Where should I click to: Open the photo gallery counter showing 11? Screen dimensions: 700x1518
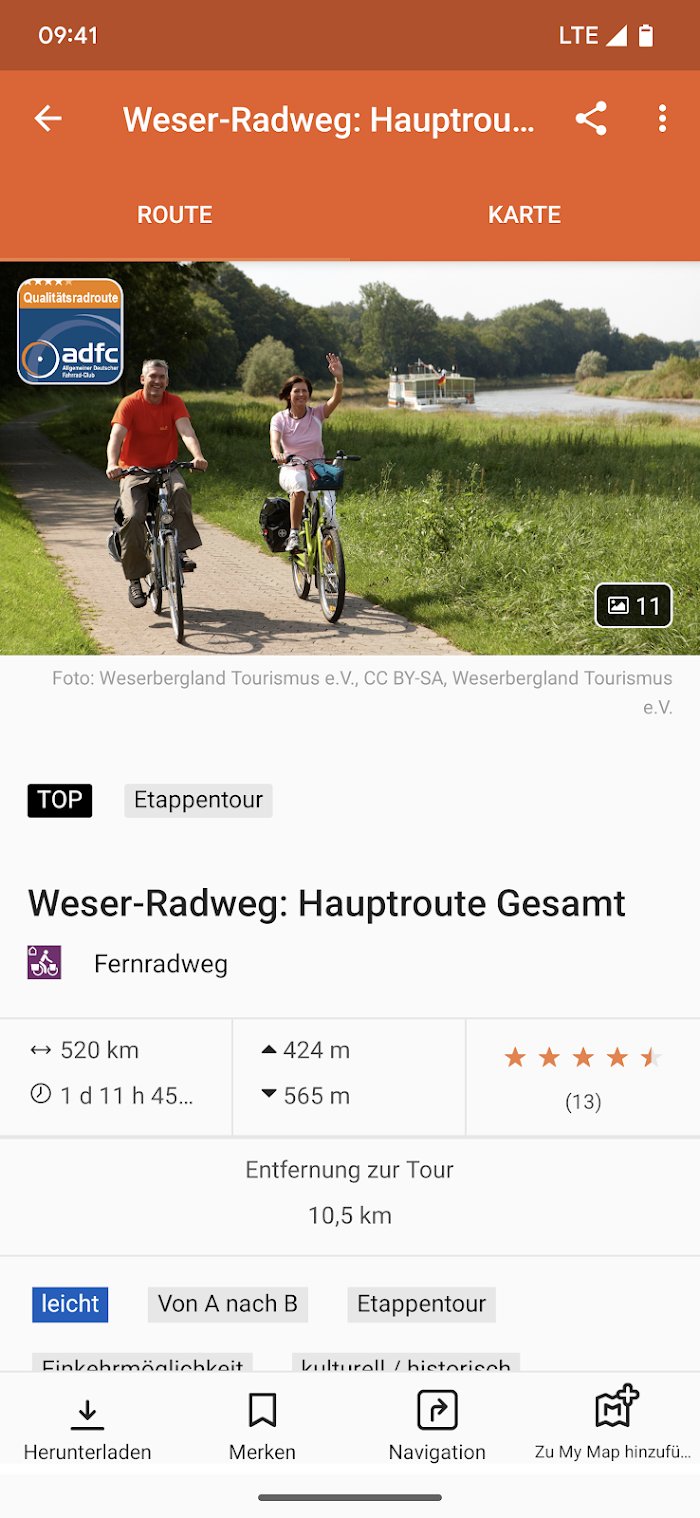634,605
